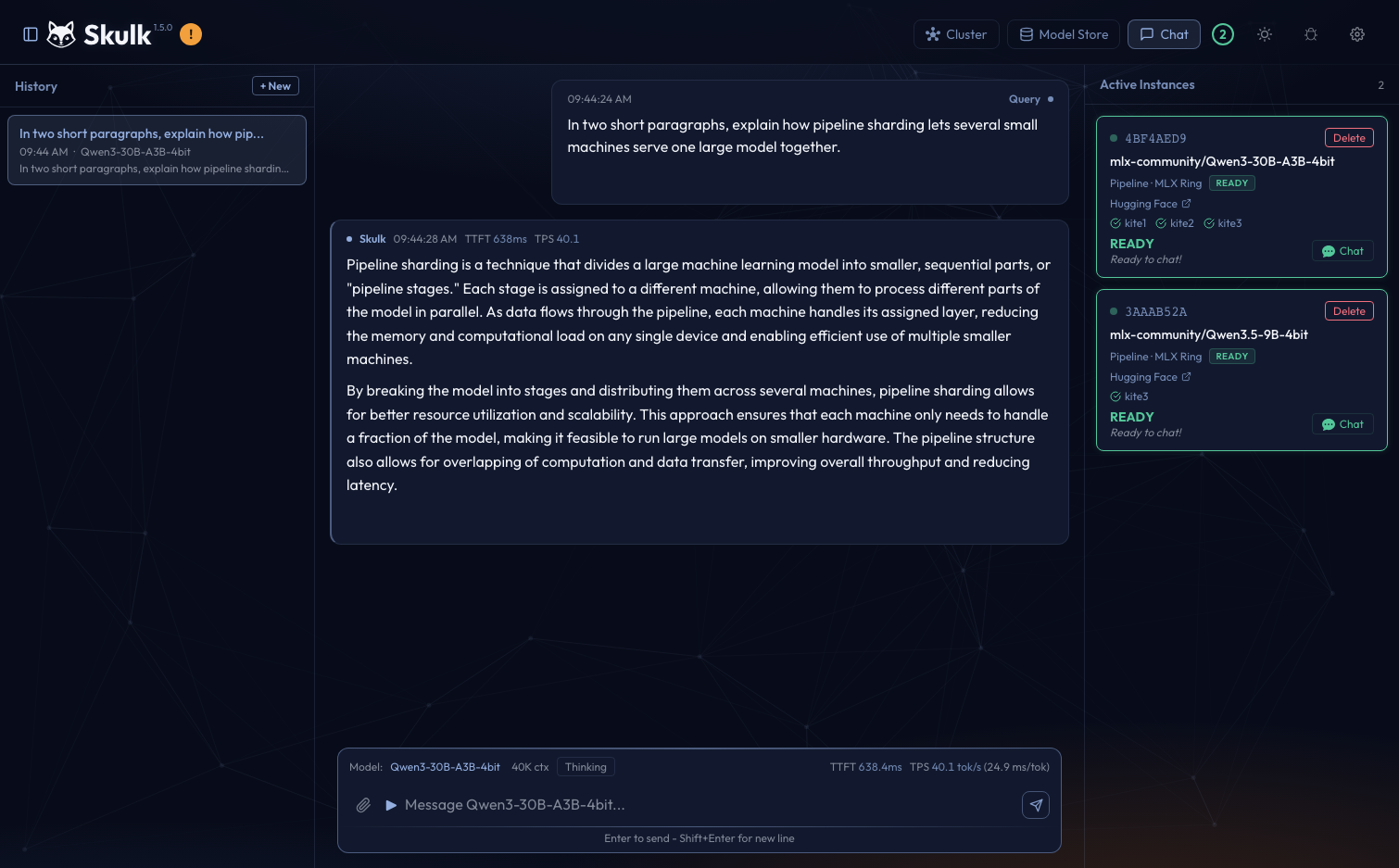Click mlx-community/Qwen3.5-9B-4bit model name

click(x=1209, y=334)
